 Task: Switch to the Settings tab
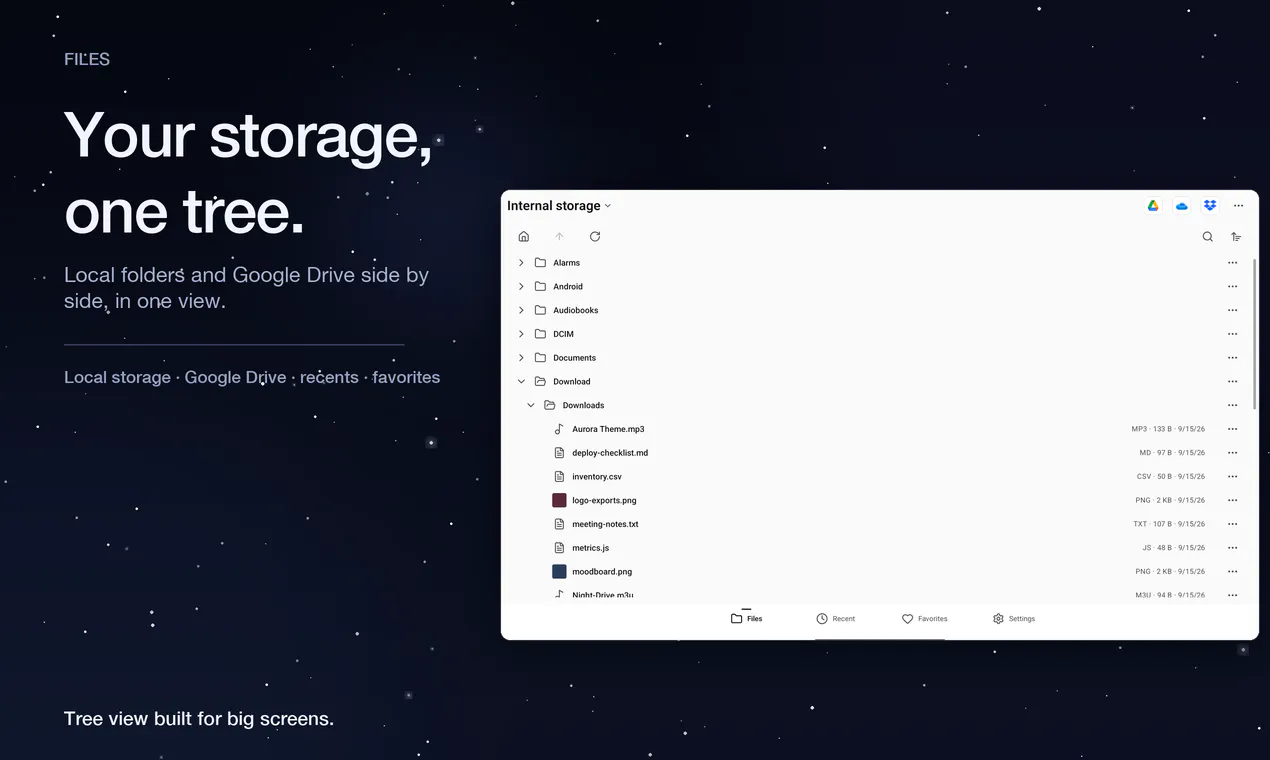click(1013, 619)
